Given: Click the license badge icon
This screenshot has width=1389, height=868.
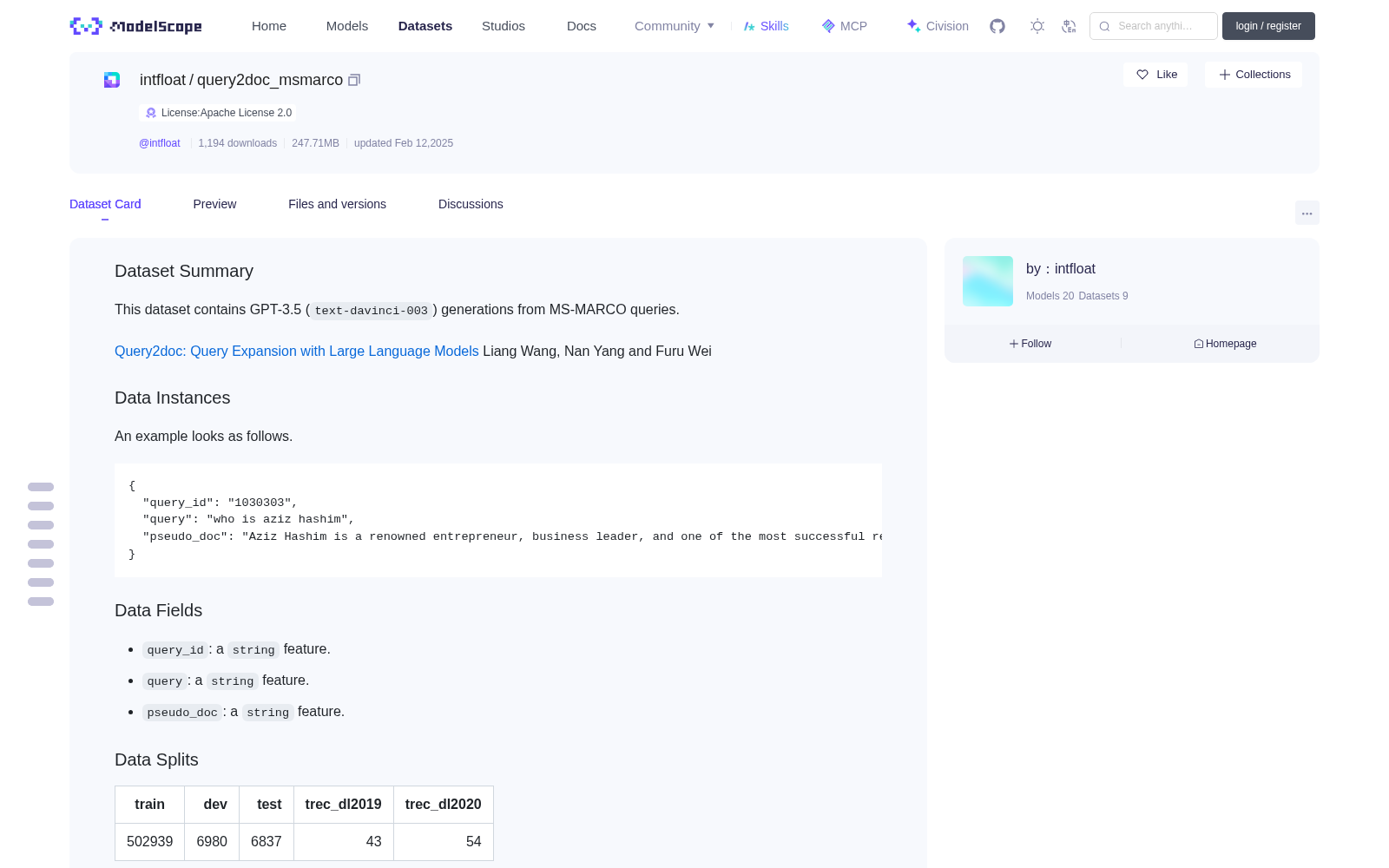Looking at the screenshot, I should coord(151,113).
